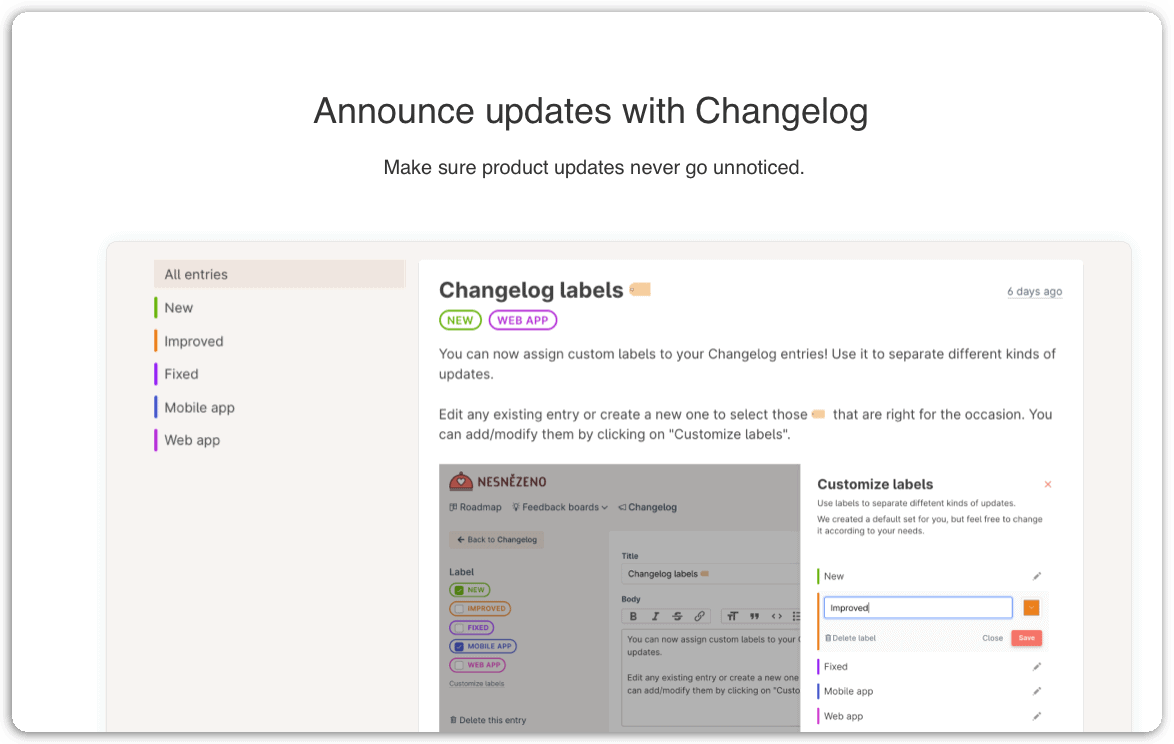Click the blockquote icon in body toolbar
This screenshot has width=1174, height=744.
[755, 617]
